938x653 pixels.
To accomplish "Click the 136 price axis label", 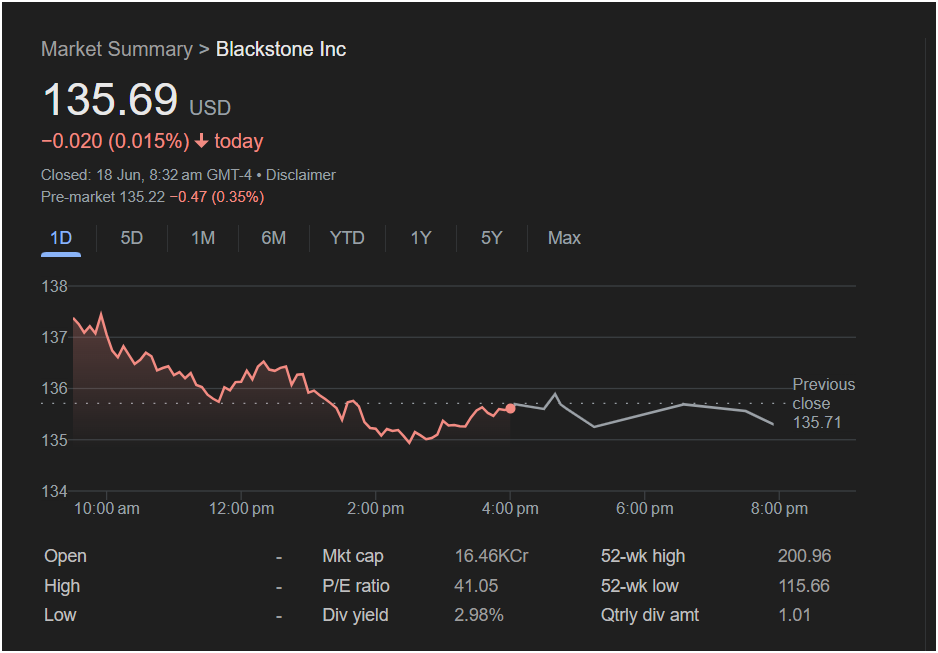I will click(54, 389).
